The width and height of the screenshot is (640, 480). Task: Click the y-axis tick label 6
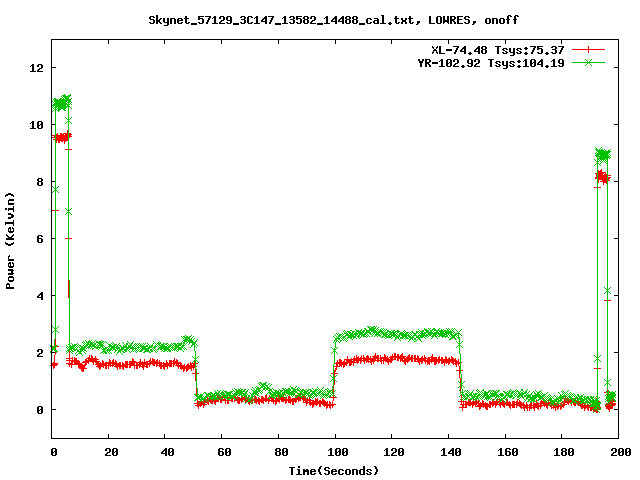40,239
